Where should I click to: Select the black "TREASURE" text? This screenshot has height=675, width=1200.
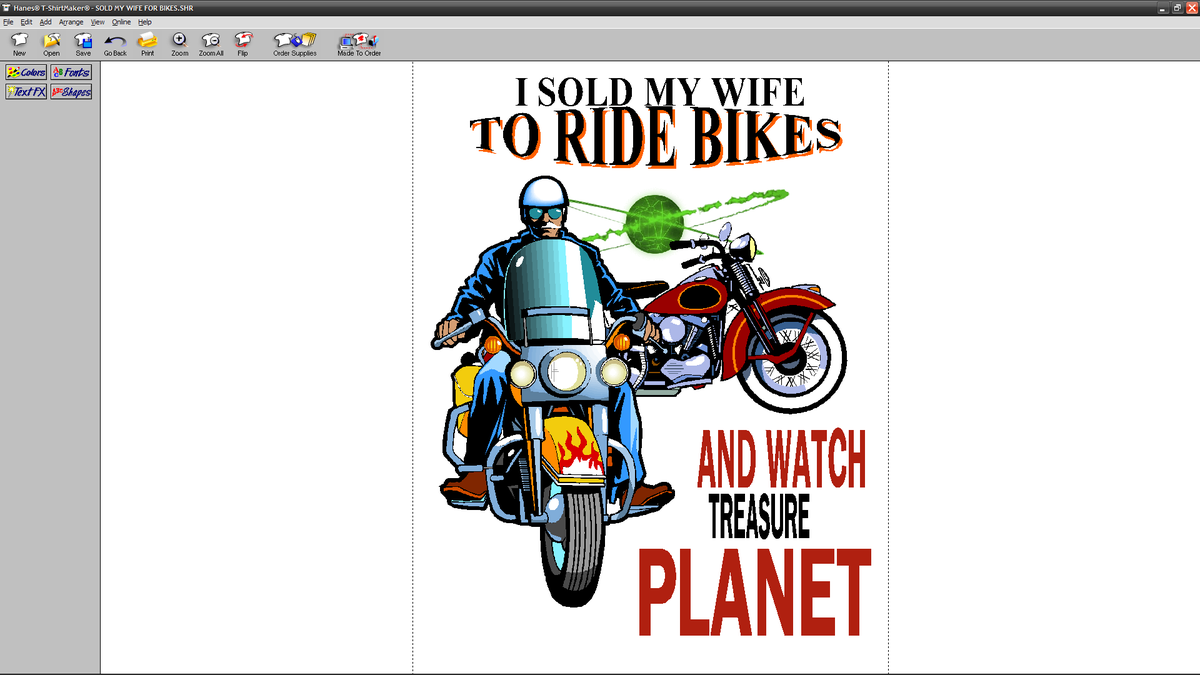[x=759, y=518]
